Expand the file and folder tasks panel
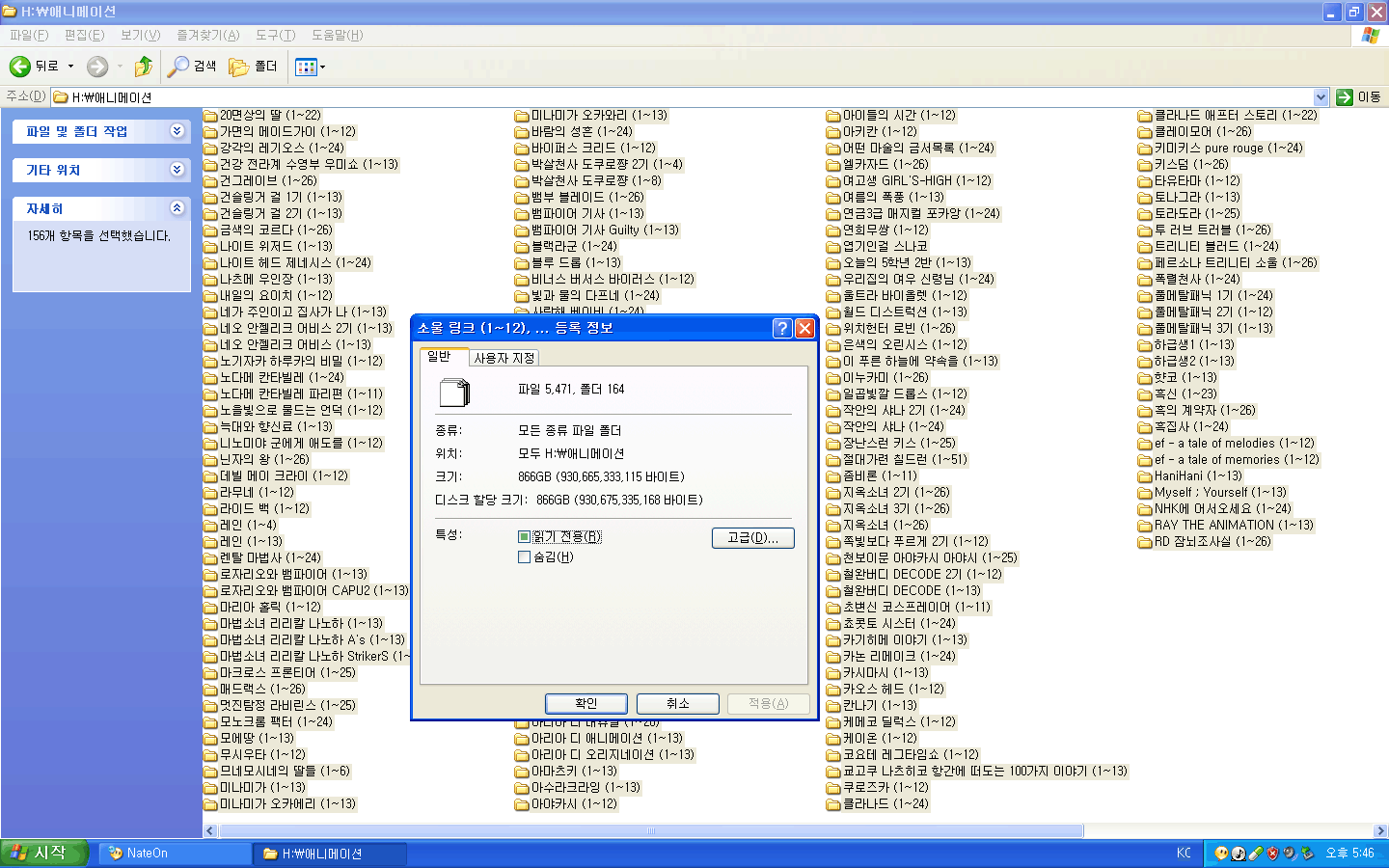 click(177, 131)
